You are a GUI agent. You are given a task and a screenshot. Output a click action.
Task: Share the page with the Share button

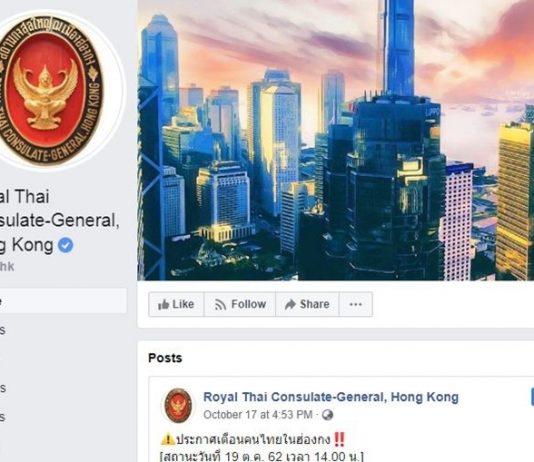click(307, 304)
